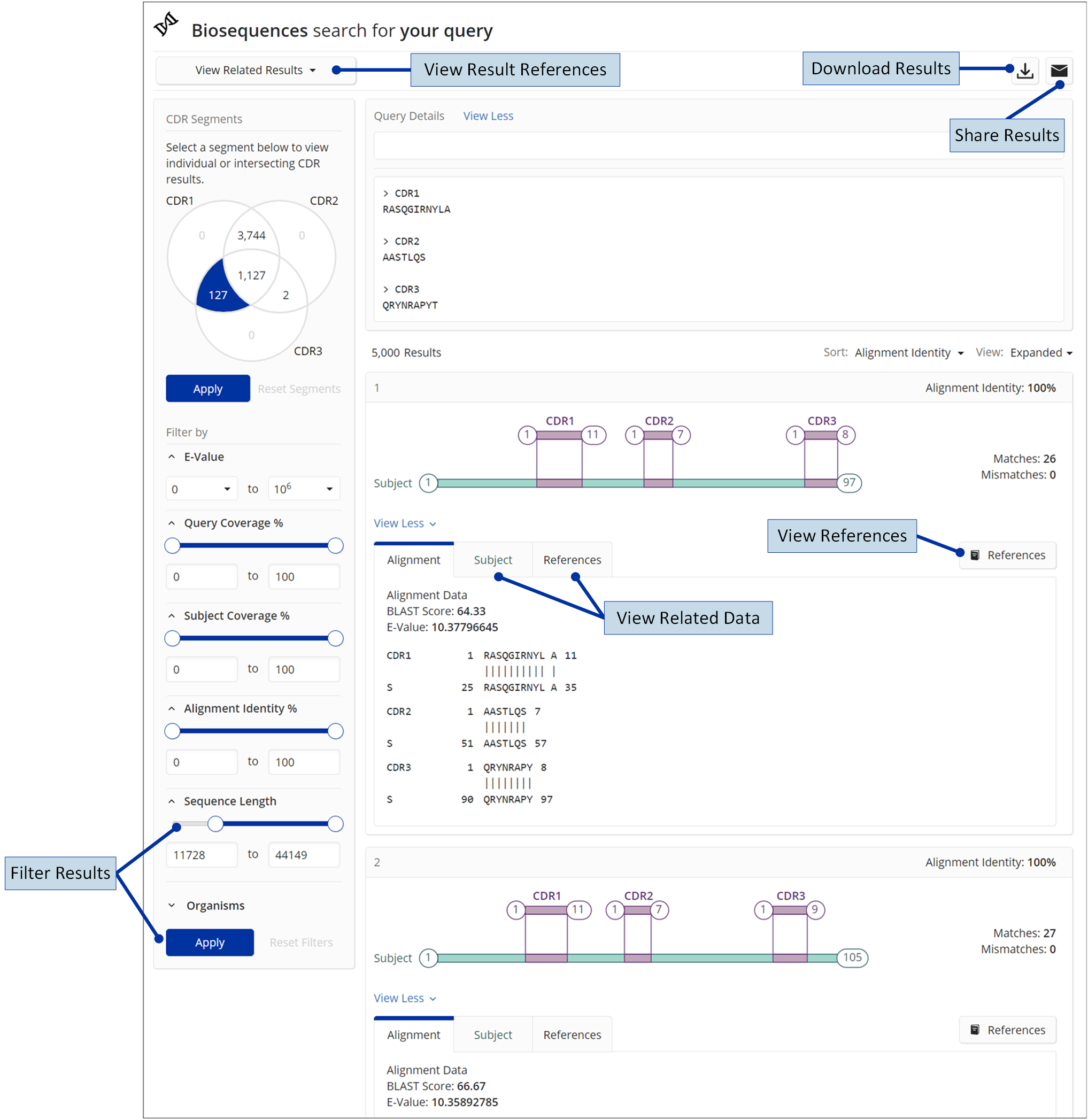The width and height of the screenshot is (1088, 1120).
Task: Select Subject tab in result 2
Action: 492,1035
